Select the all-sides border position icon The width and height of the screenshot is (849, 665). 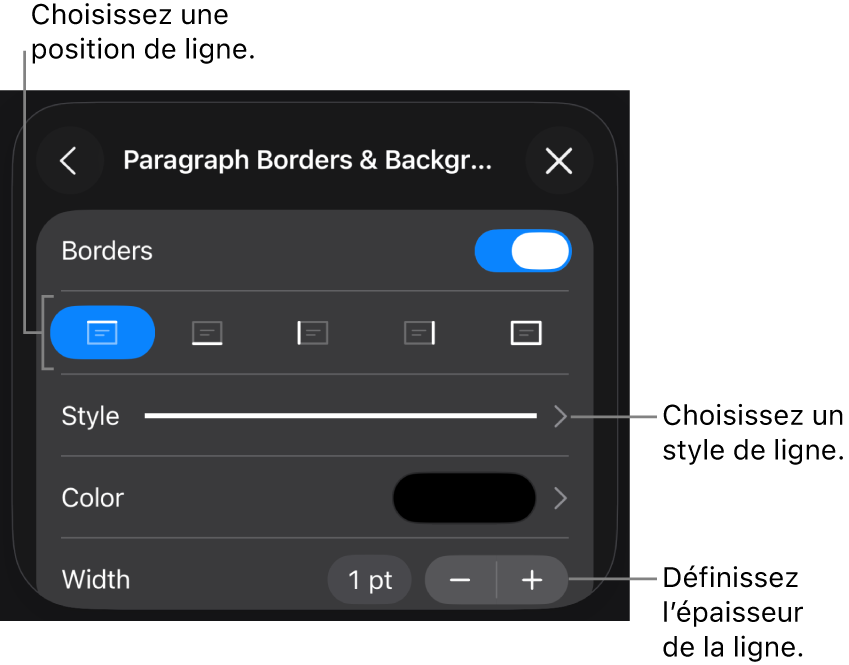pyautogui.click(x=526, y=332)
